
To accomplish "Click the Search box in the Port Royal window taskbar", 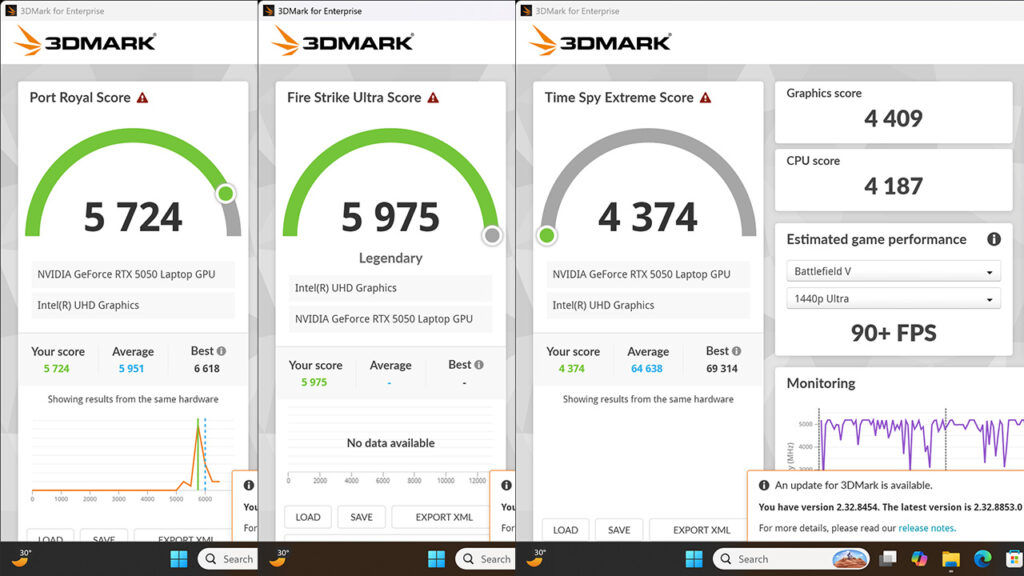I will coord(229,559).
